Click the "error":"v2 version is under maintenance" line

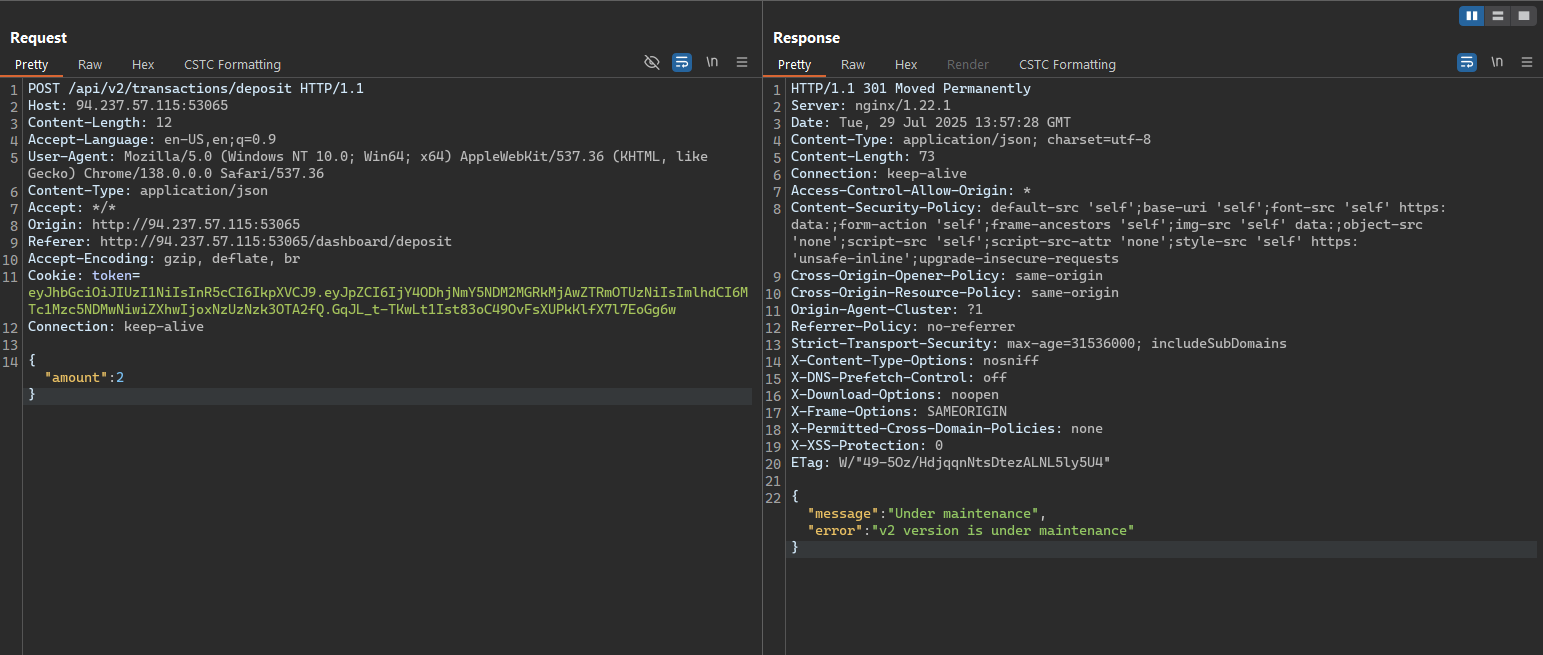(971, 530)
